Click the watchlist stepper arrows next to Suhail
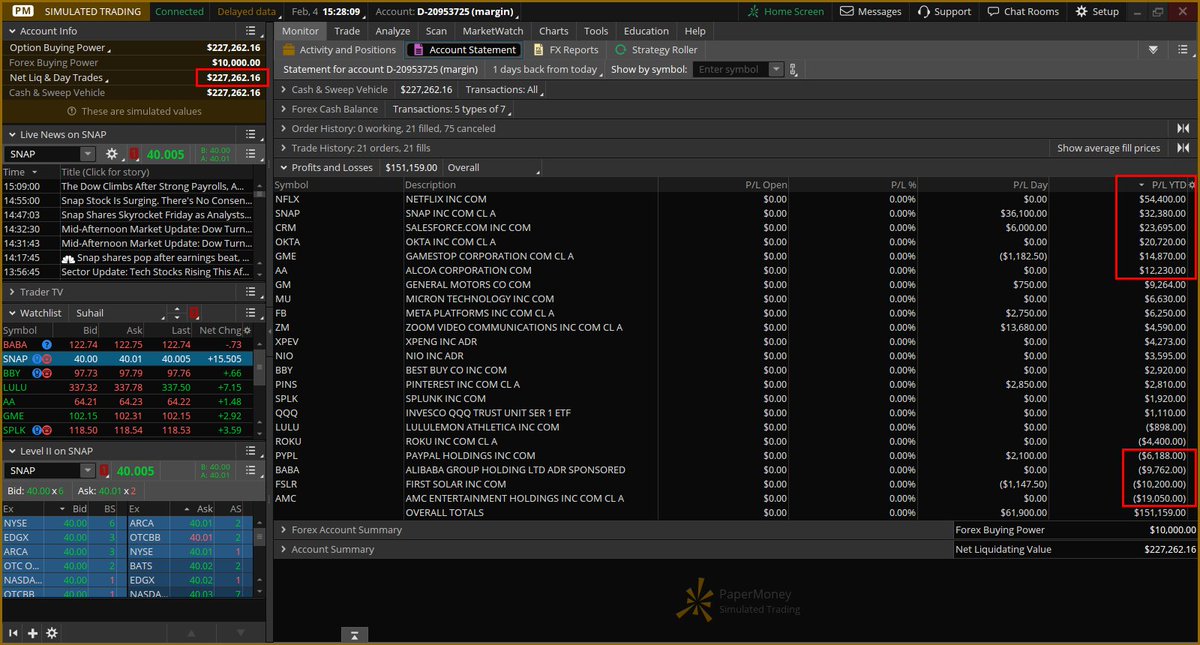This screenshot has width=1200, height=645. [x=177, y=313]
